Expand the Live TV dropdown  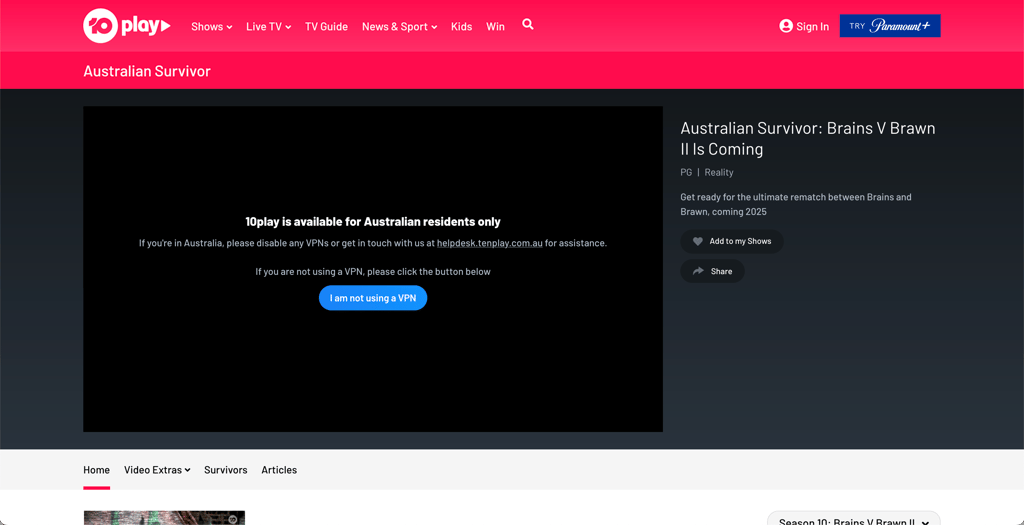coord(268,27)
